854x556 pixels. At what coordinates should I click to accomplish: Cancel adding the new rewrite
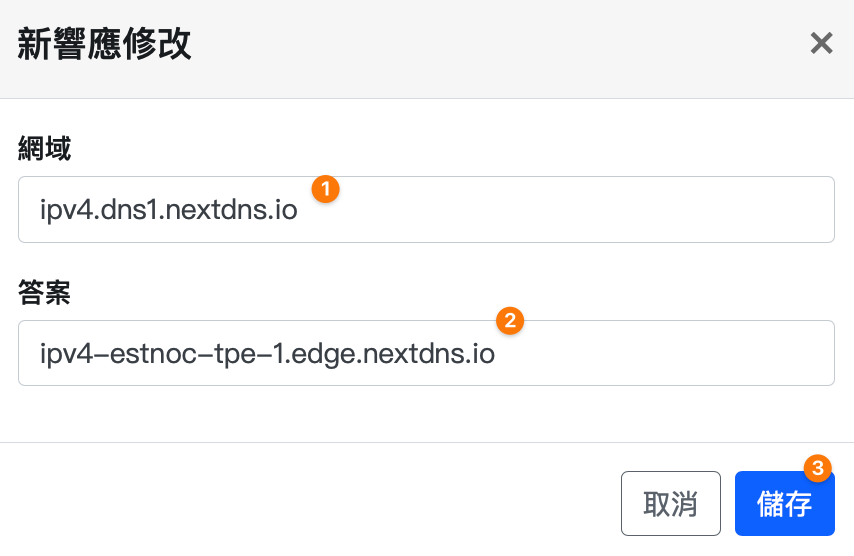click(x=670, y=504)
